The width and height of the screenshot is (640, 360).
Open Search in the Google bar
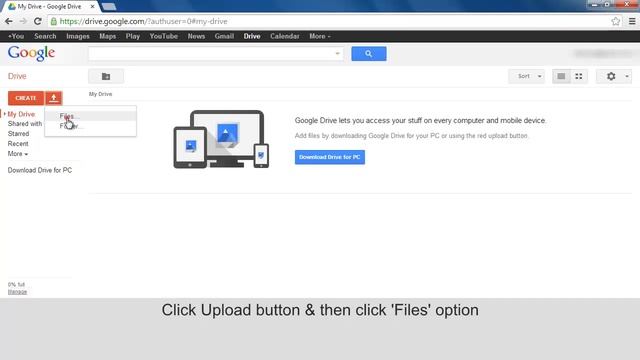click(x=45, y=36)
